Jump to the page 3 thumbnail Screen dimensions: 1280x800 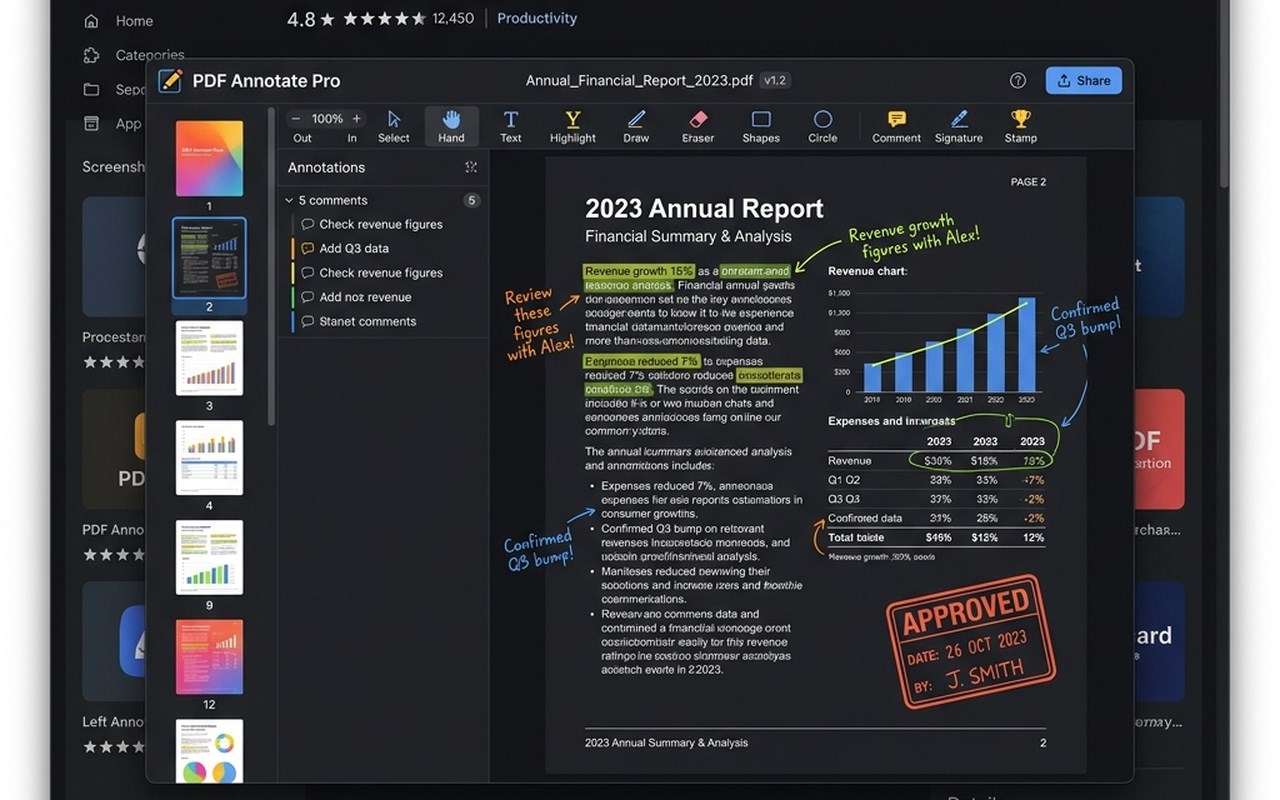point(209,358)
